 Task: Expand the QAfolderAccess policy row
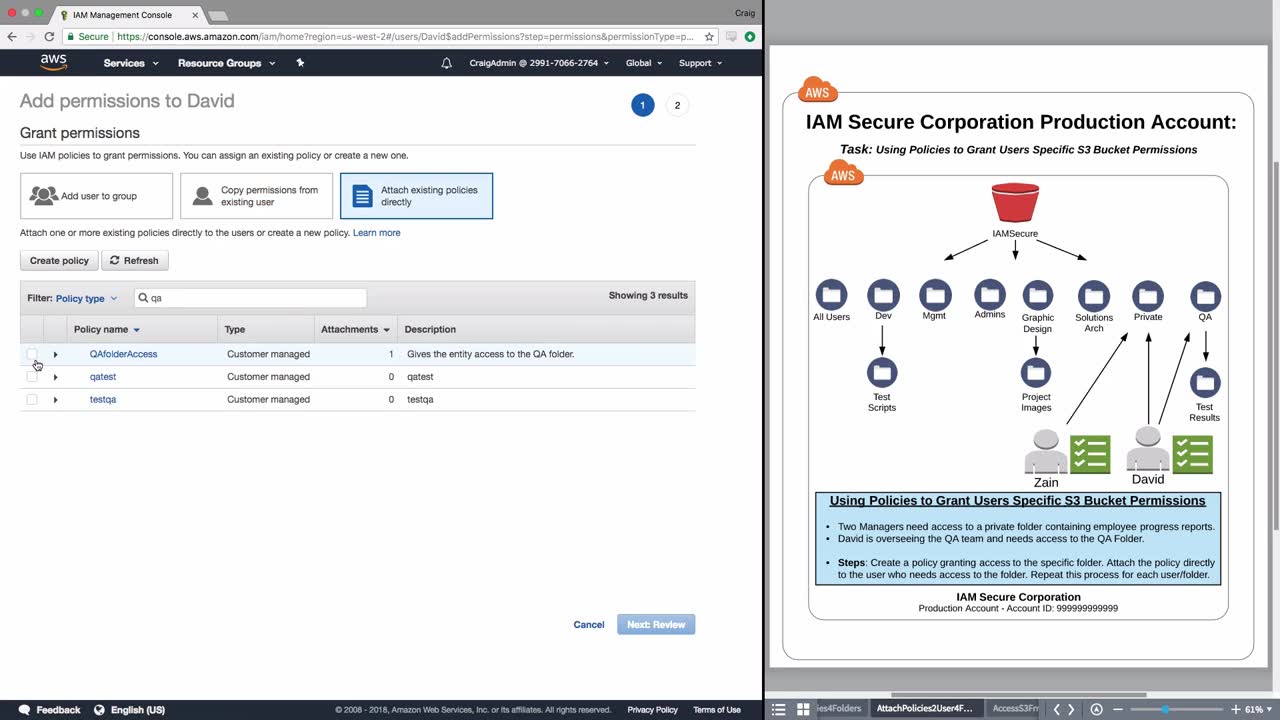click(x=55, y=354)
